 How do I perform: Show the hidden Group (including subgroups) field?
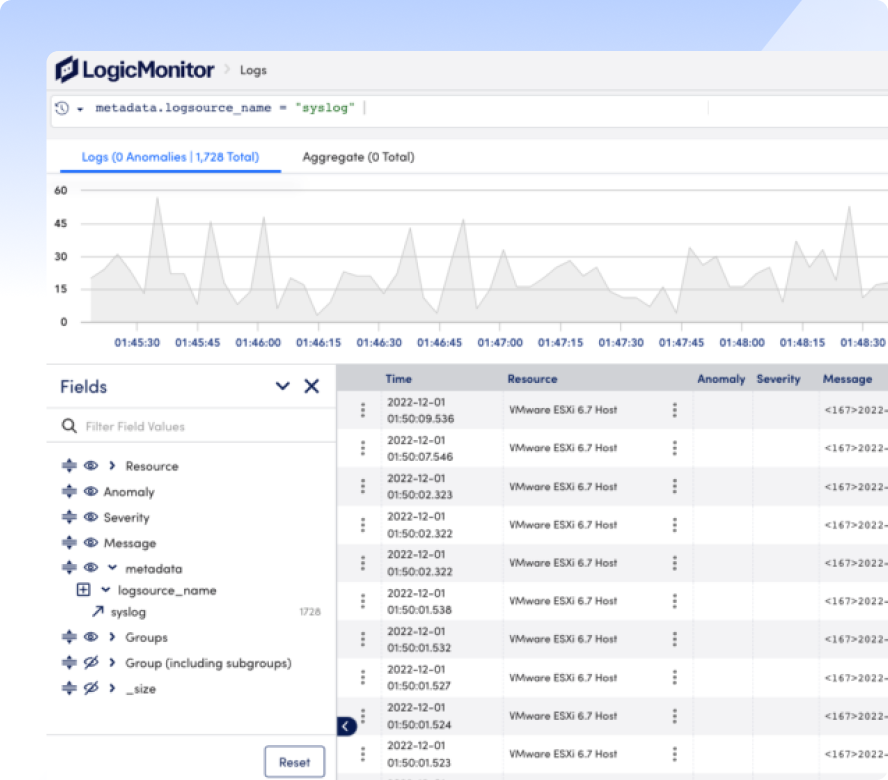click(91, 662)
